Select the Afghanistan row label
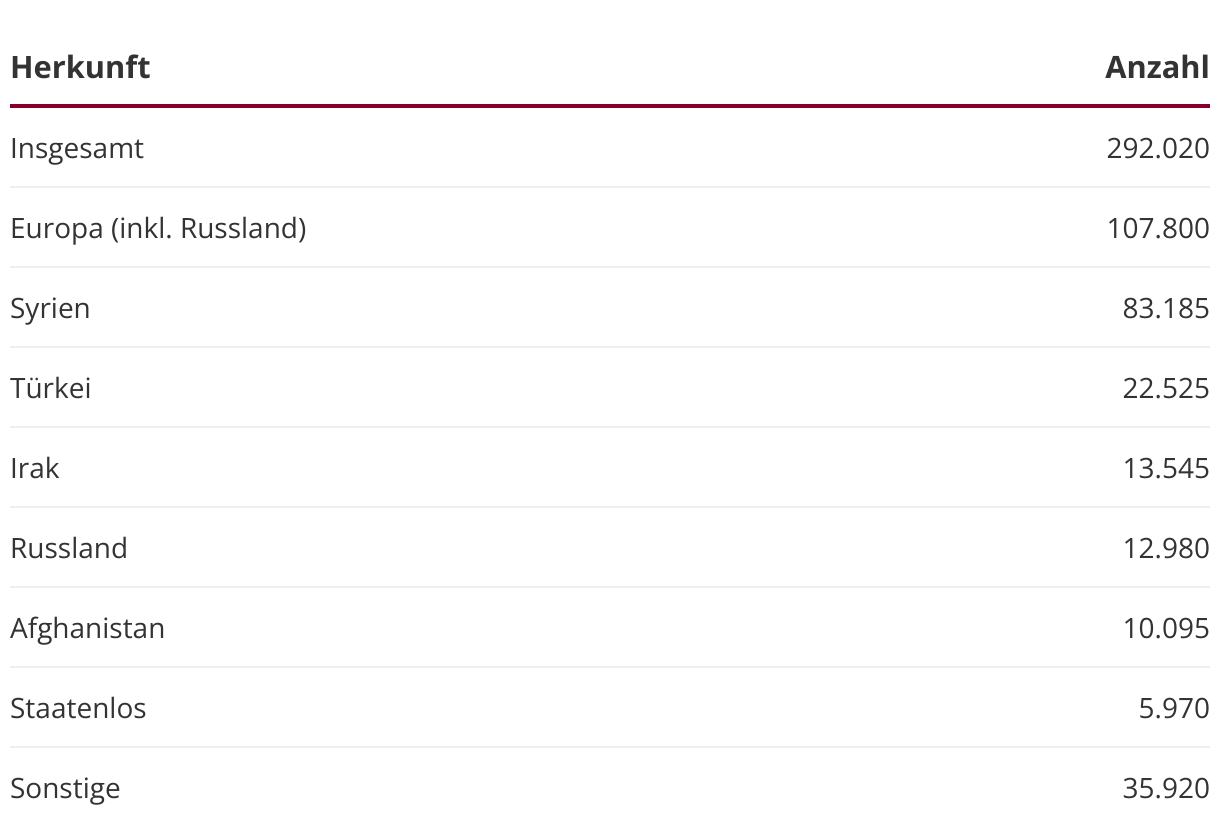This screenshot has height=836, width=1220. tap(88, 629)
